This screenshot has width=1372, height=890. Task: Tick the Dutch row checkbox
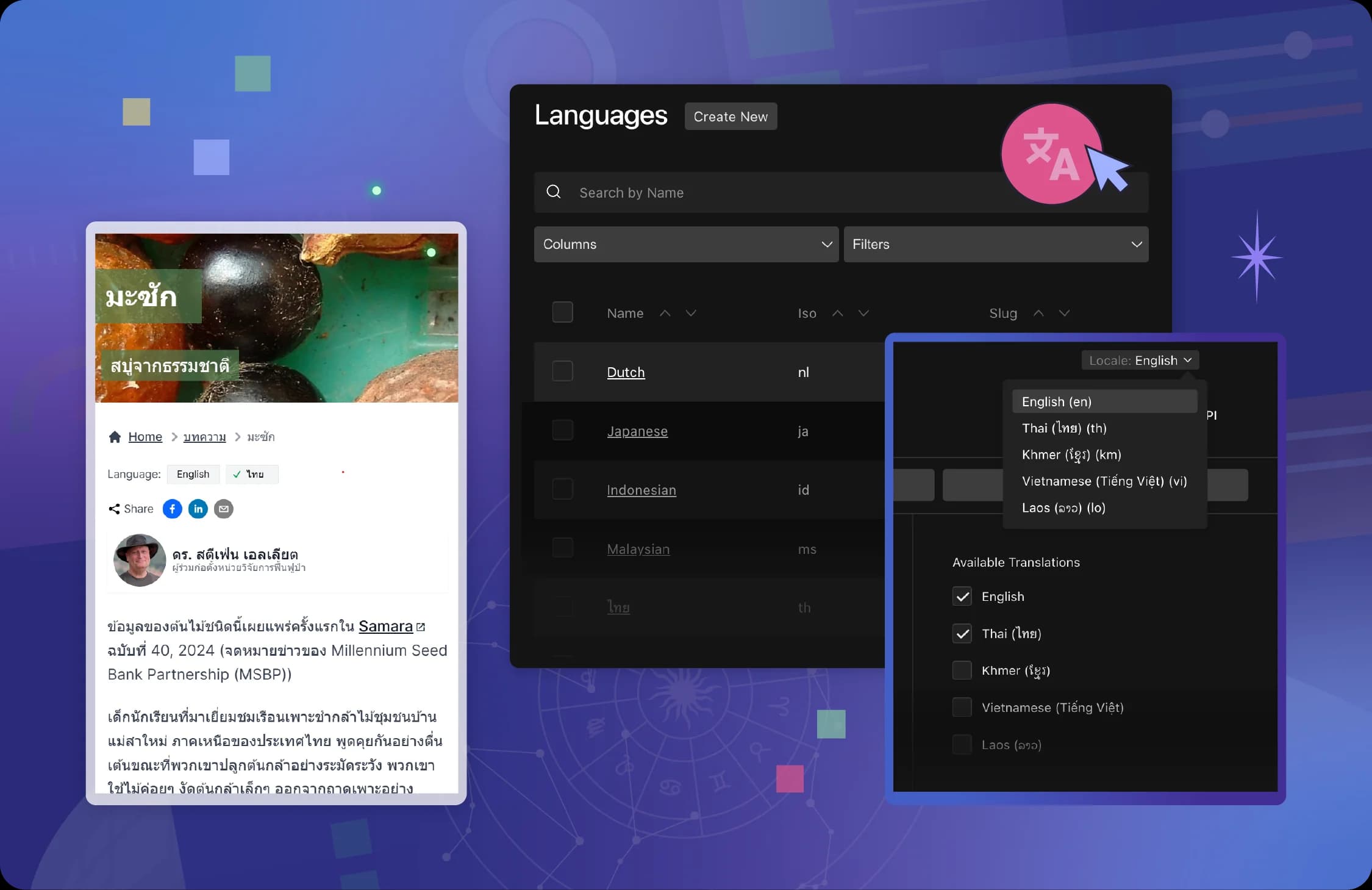(562, 371)
